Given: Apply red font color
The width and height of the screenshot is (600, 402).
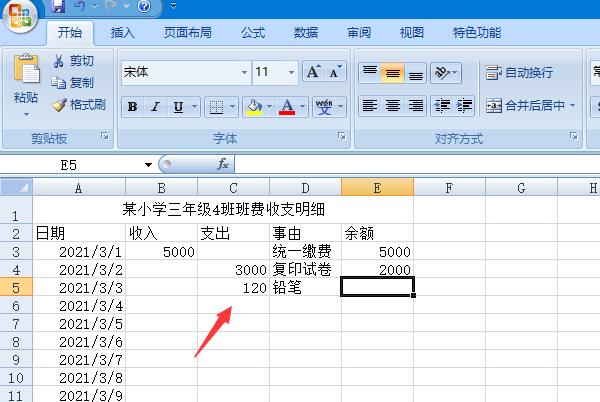Looking at the screenshot, I should [287, 107].
